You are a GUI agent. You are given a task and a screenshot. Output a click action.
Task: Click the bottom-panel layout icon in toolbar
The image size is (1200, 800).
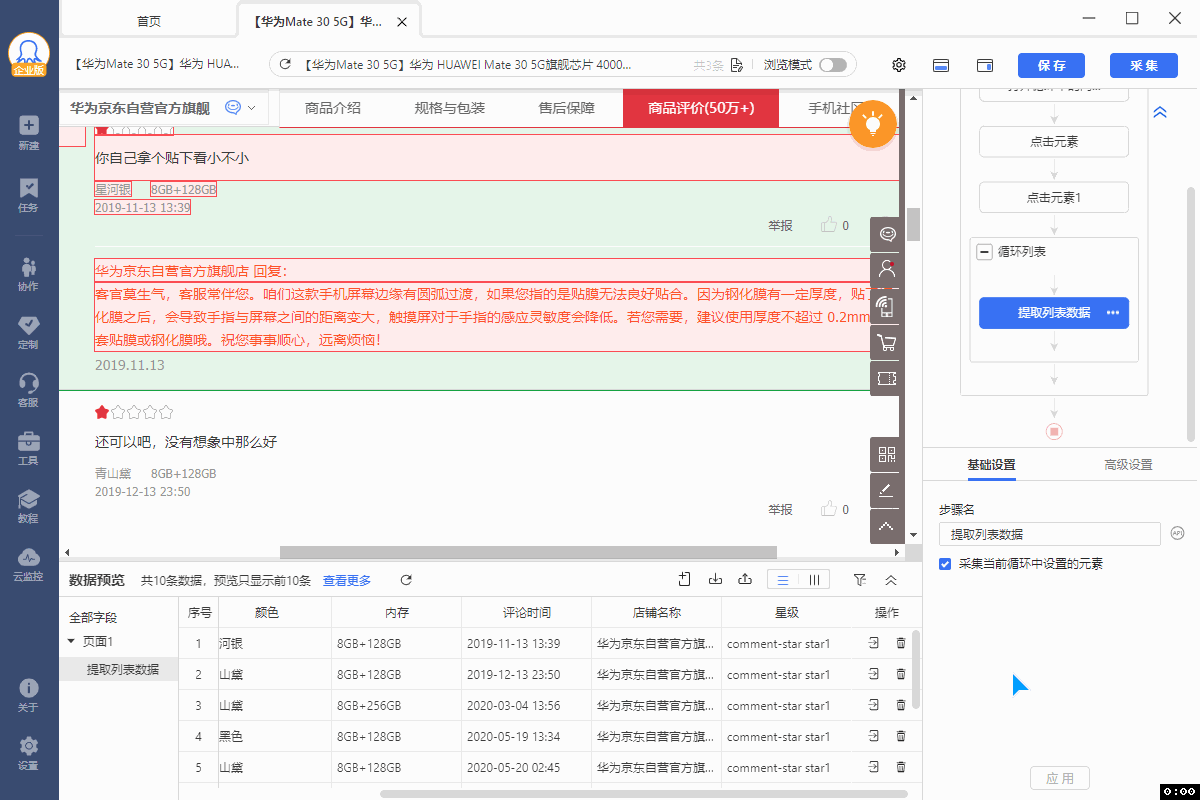941,65
